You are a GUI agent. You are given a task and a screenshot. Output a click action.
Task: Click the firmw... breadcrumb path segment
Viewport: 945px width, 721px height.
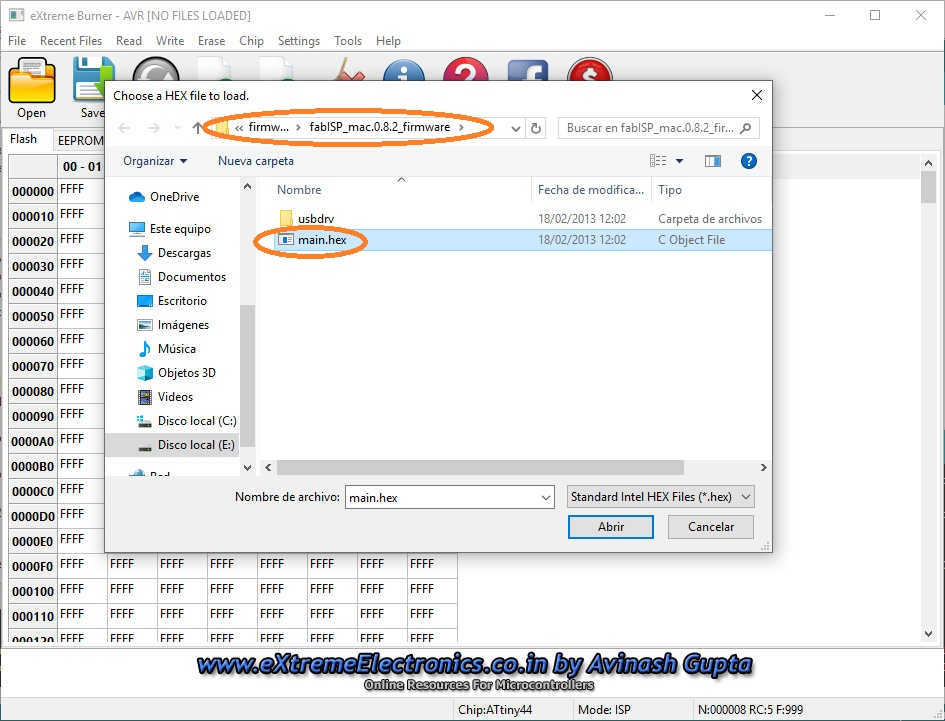point(268,127)
